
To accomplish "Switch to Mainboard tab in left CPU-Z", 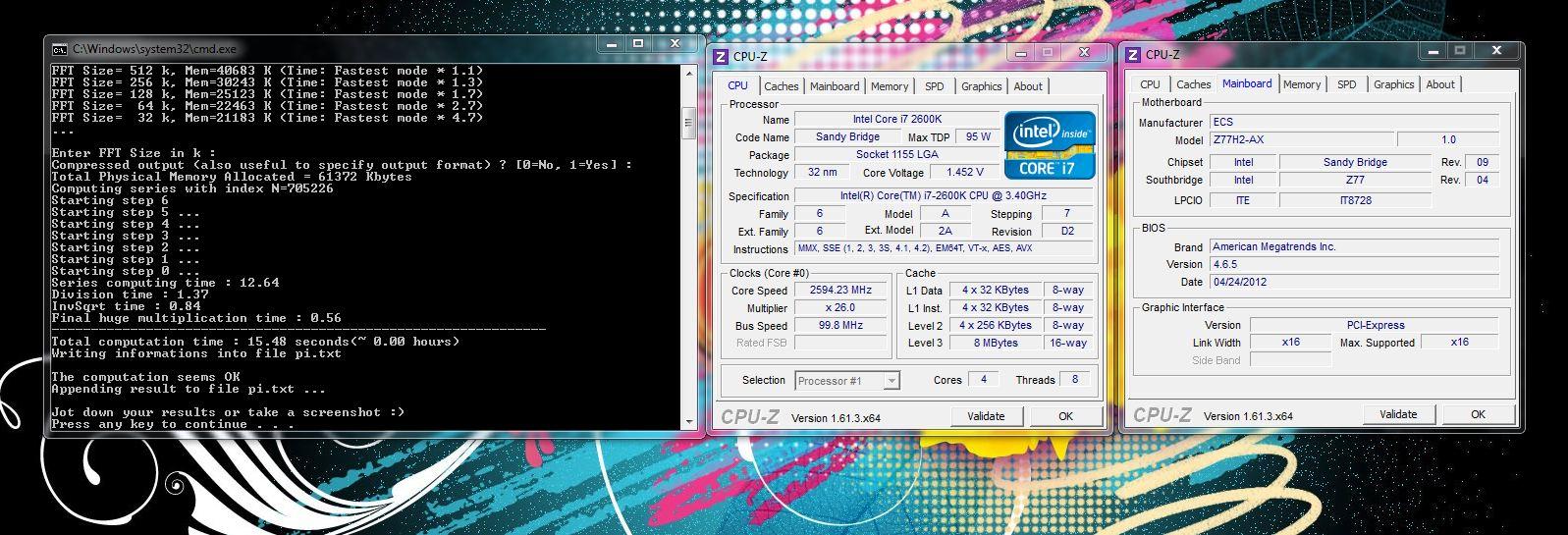I will (835, 86).
